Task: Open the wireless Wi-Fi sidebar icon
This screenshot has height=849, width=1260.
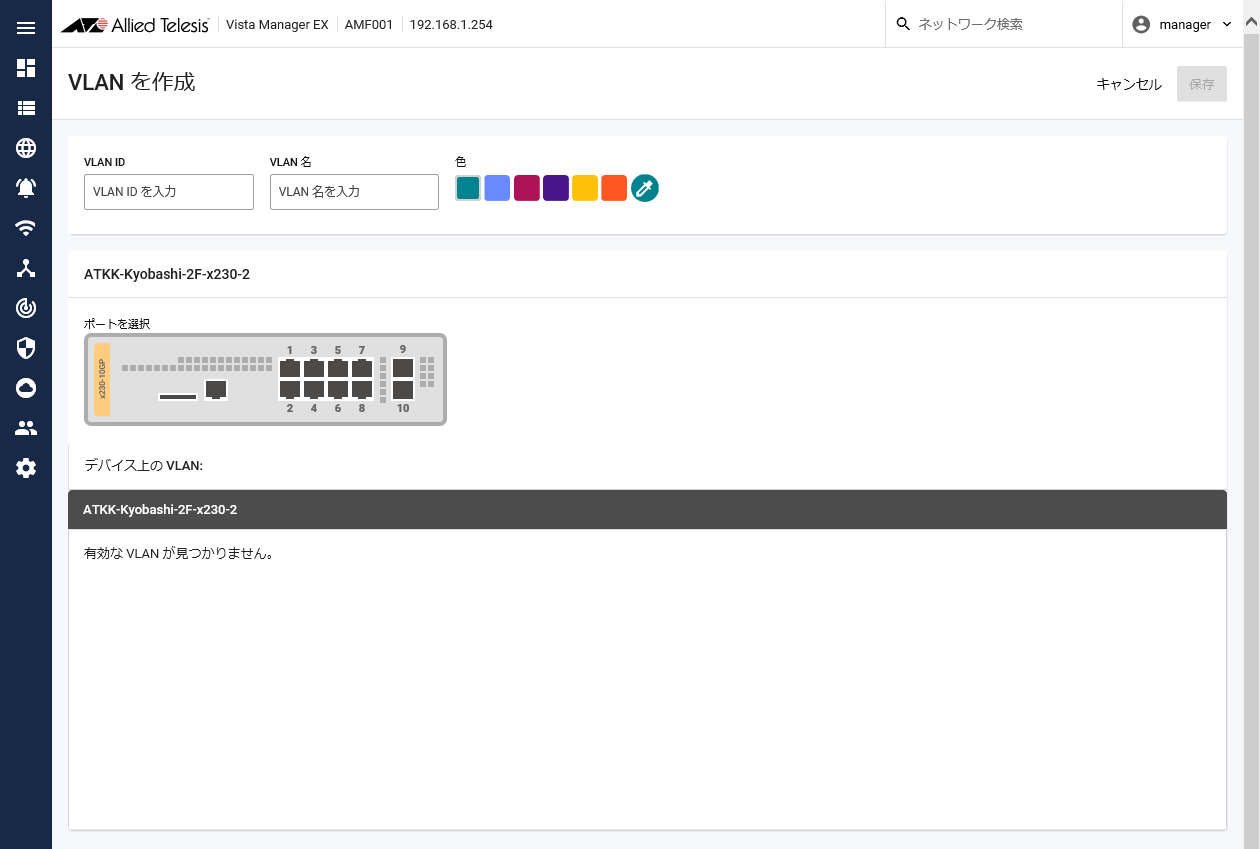Action: 26,228
